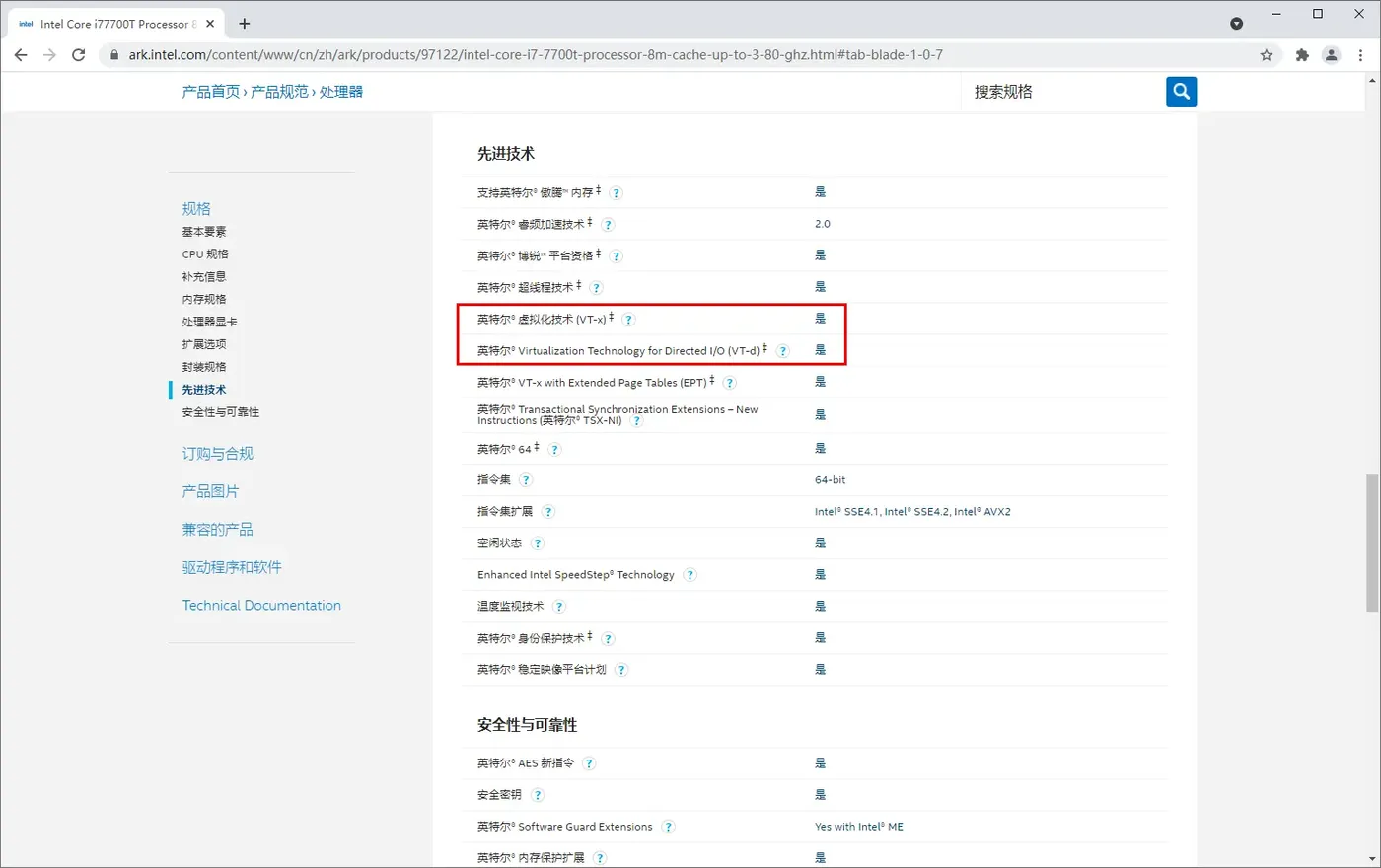1381x868 pixels.
Task: Click the Yes with Intel ME value
Action: [859, 827]
